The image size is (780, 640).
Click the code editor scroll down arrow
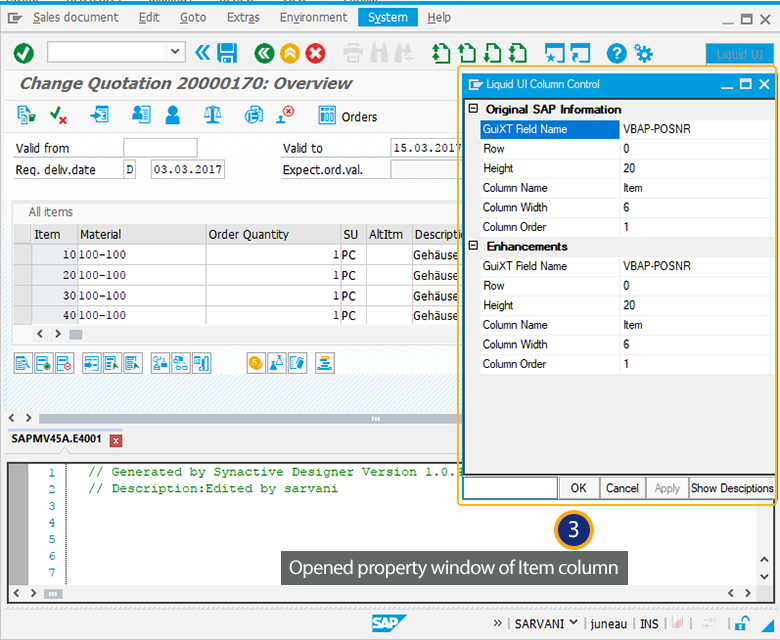(765, 576)
